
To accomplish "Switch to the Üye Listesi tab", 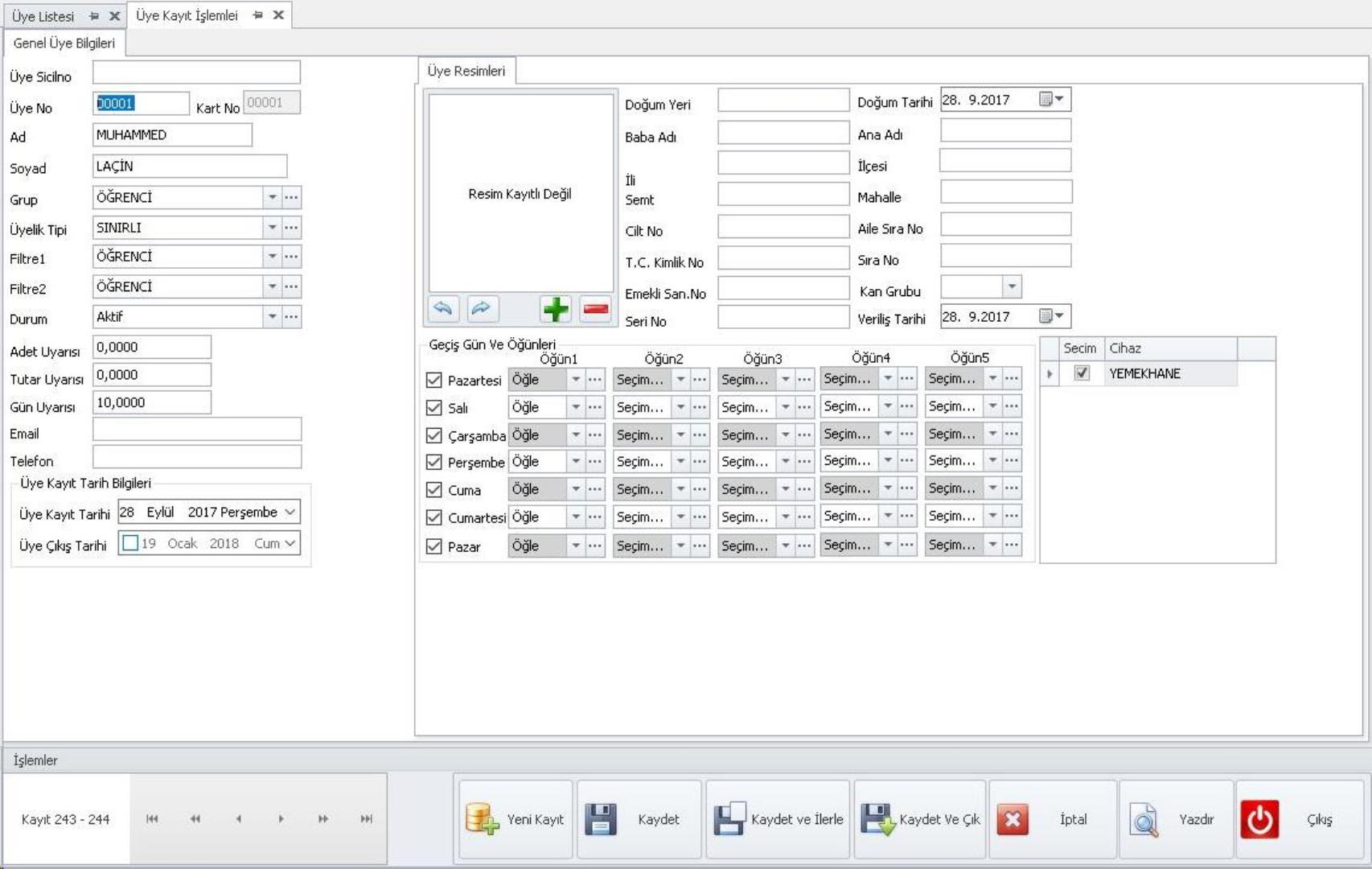I will pos(43,16).
